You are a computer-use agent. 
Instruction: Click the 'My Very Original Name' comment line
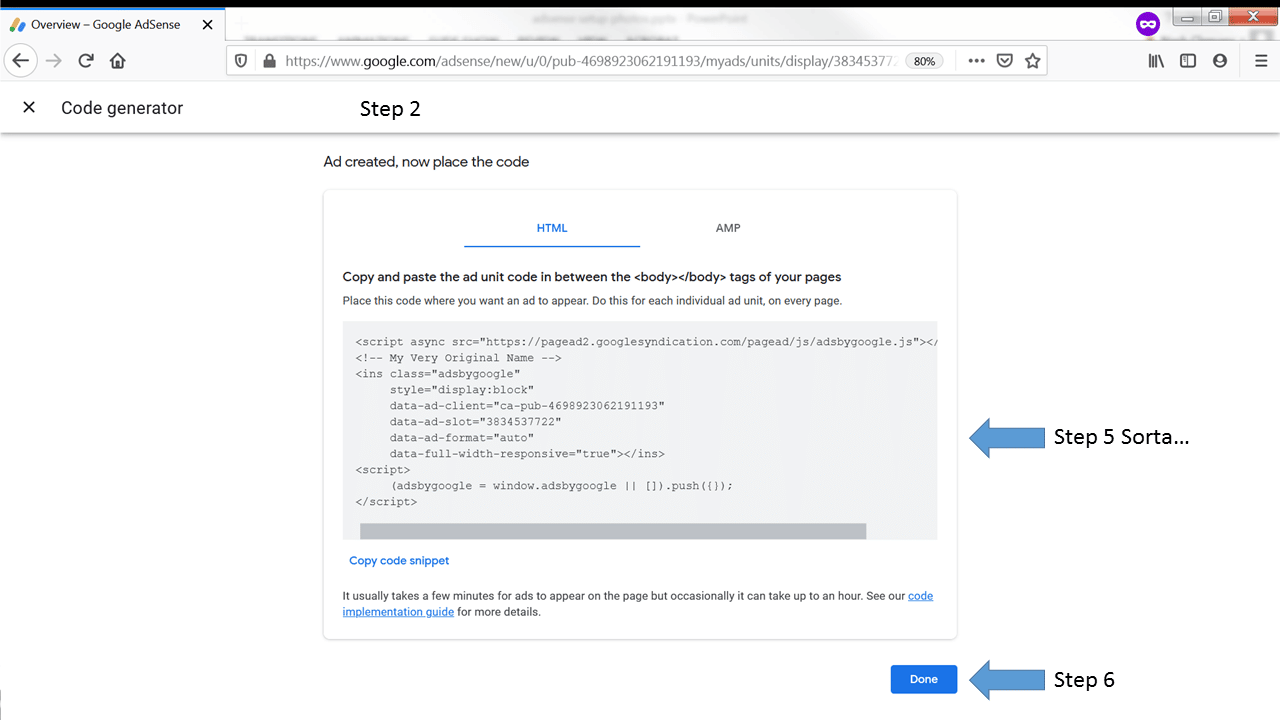[458, 358]
